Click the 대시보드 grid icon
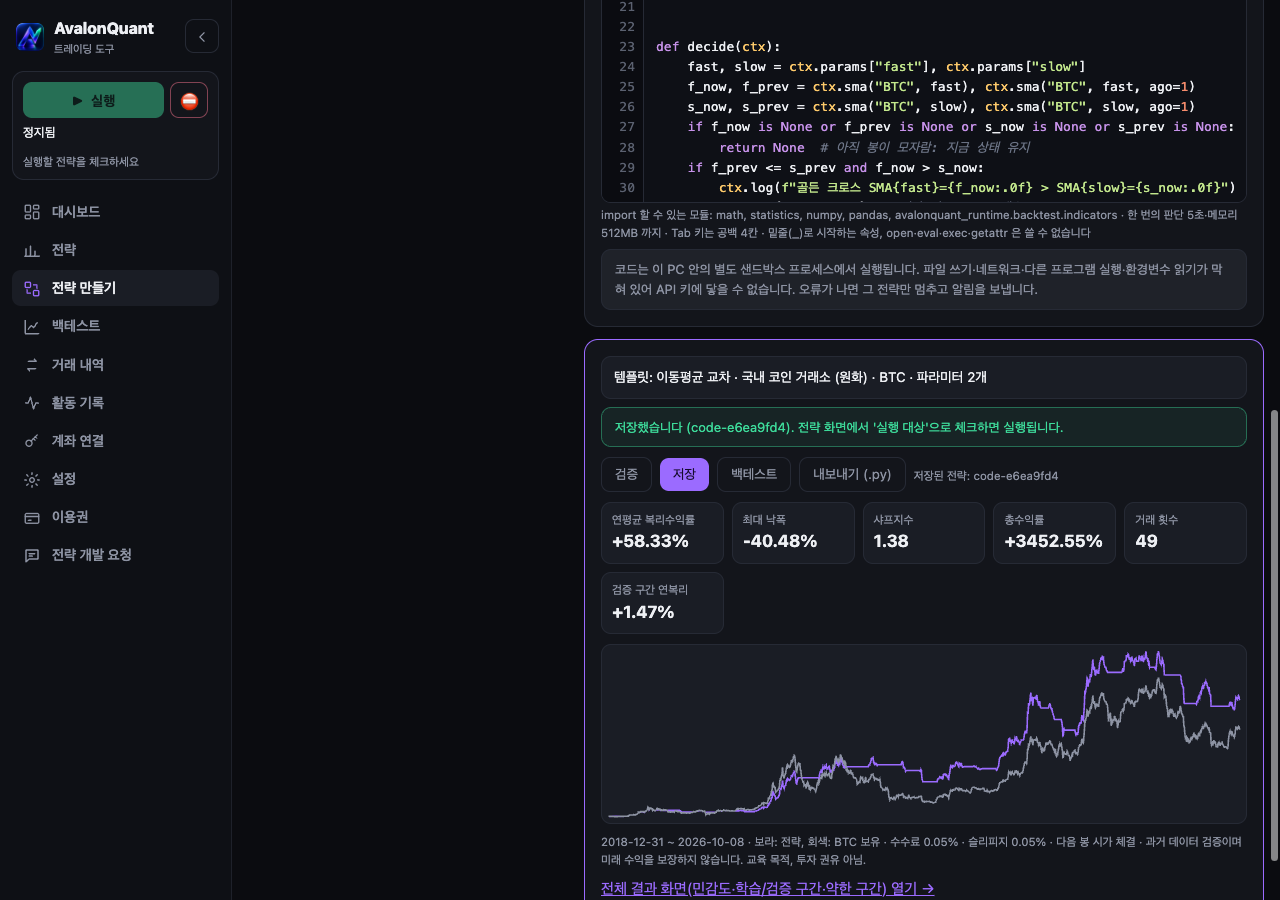 point(32,212)
